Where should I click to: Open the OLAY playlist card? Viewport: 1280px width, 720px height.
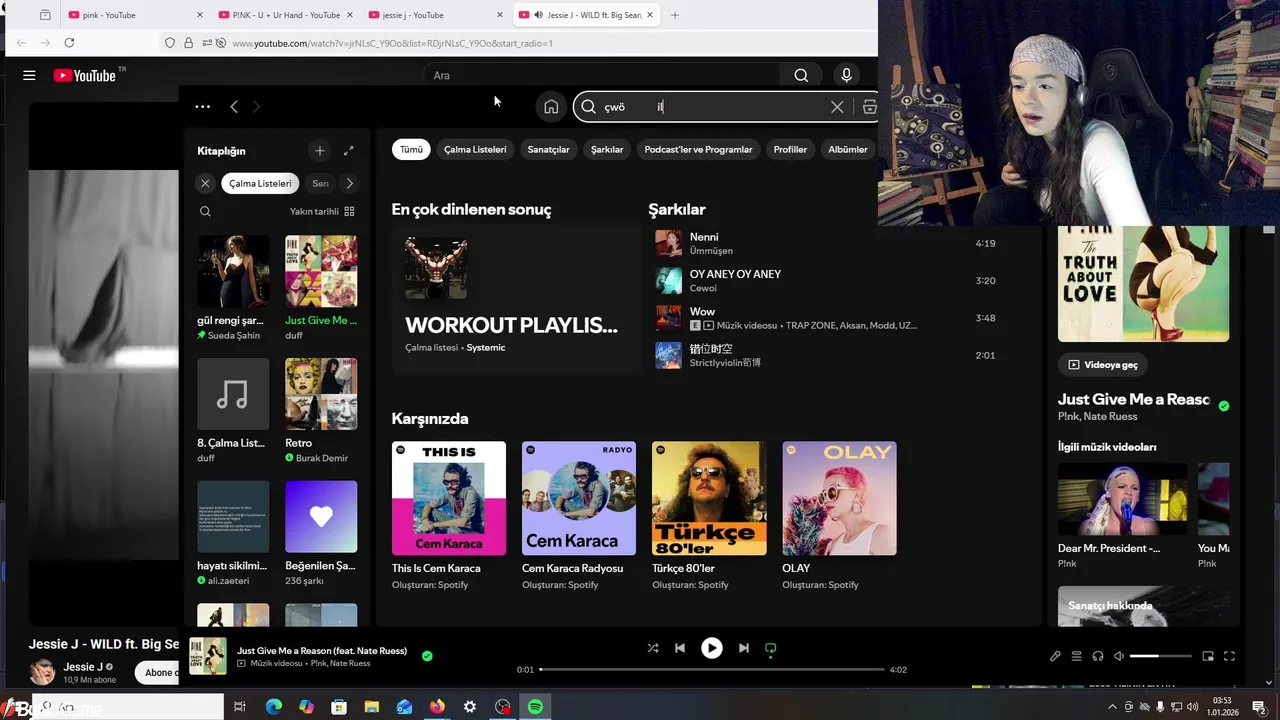[839, 516]
